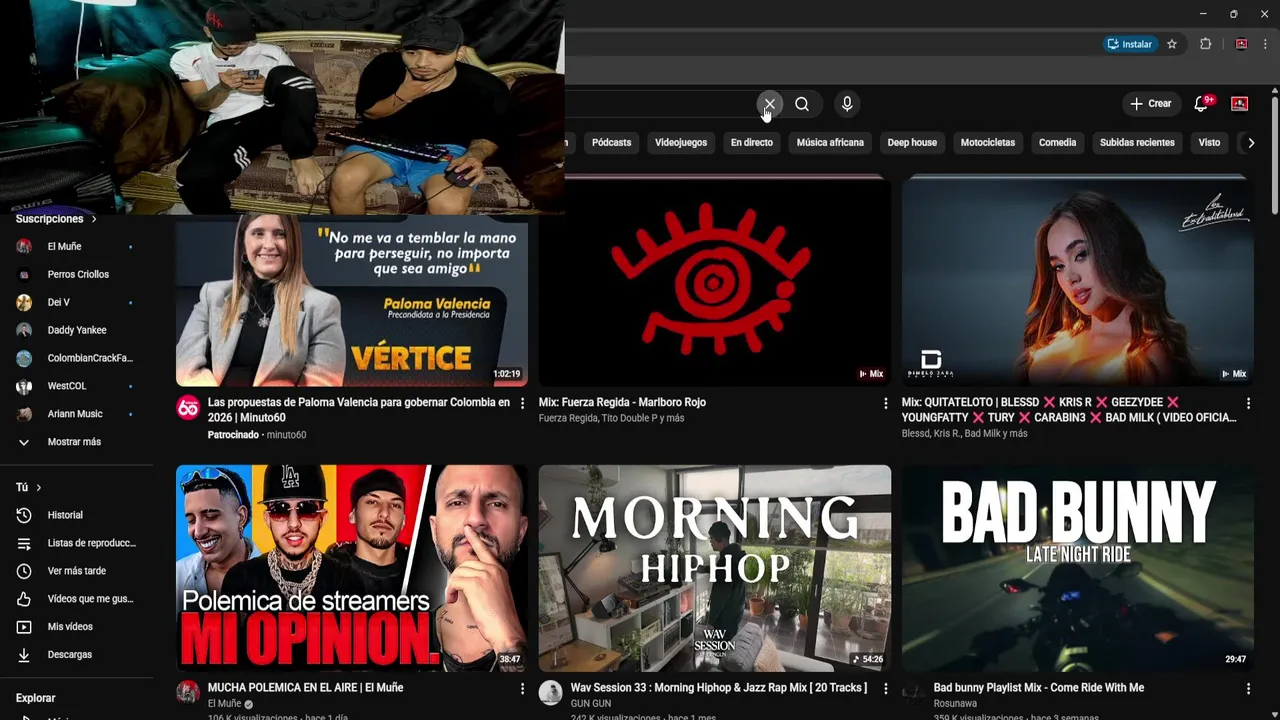Click the Instalar app button
The image size is (1280, 720).
coord(1129,44)
